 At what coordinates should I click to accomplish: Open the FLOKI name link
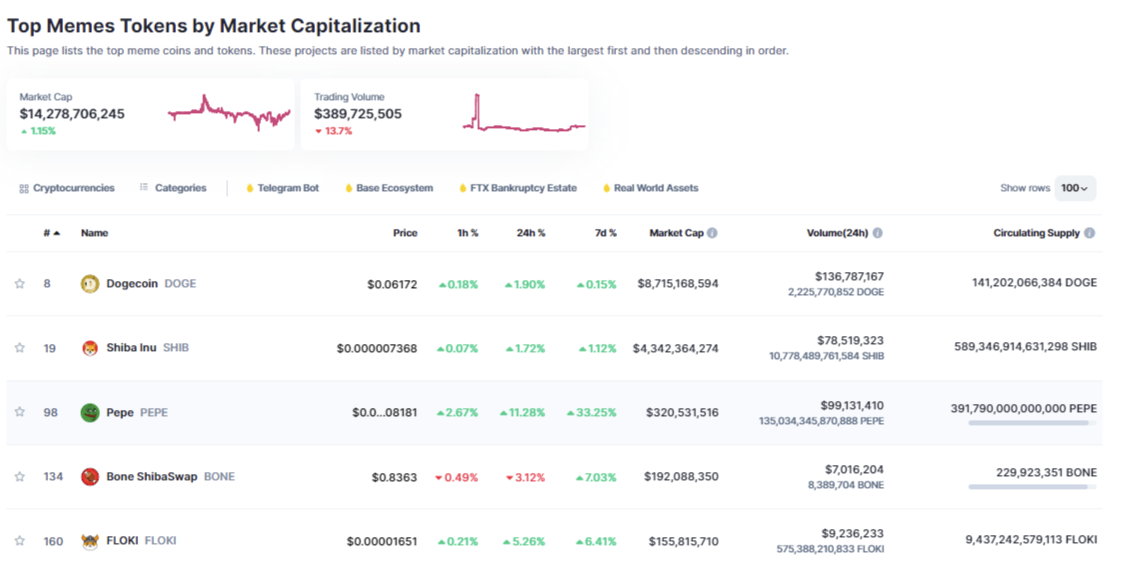tap(122, 541)
